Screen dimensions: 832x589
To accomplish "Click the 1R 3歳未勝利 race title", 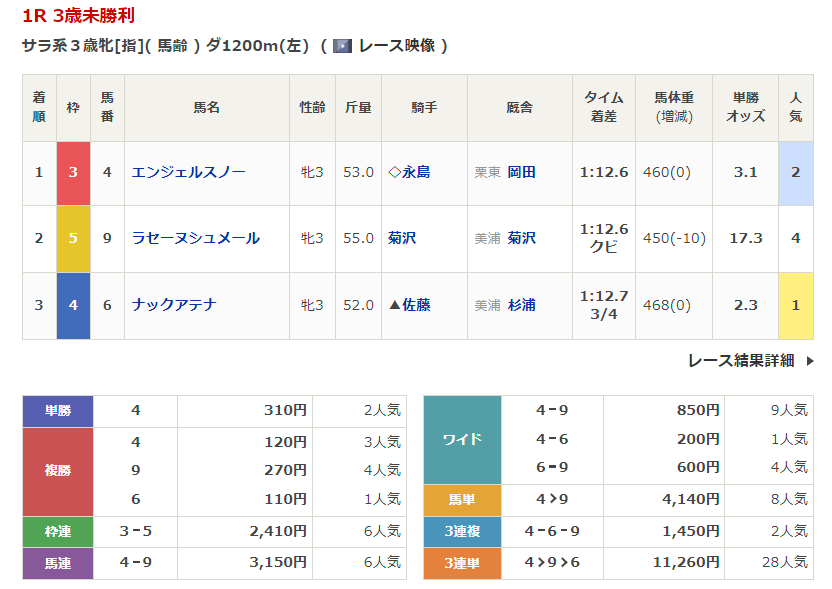I will pyautogui.click(x=78, y=16).
